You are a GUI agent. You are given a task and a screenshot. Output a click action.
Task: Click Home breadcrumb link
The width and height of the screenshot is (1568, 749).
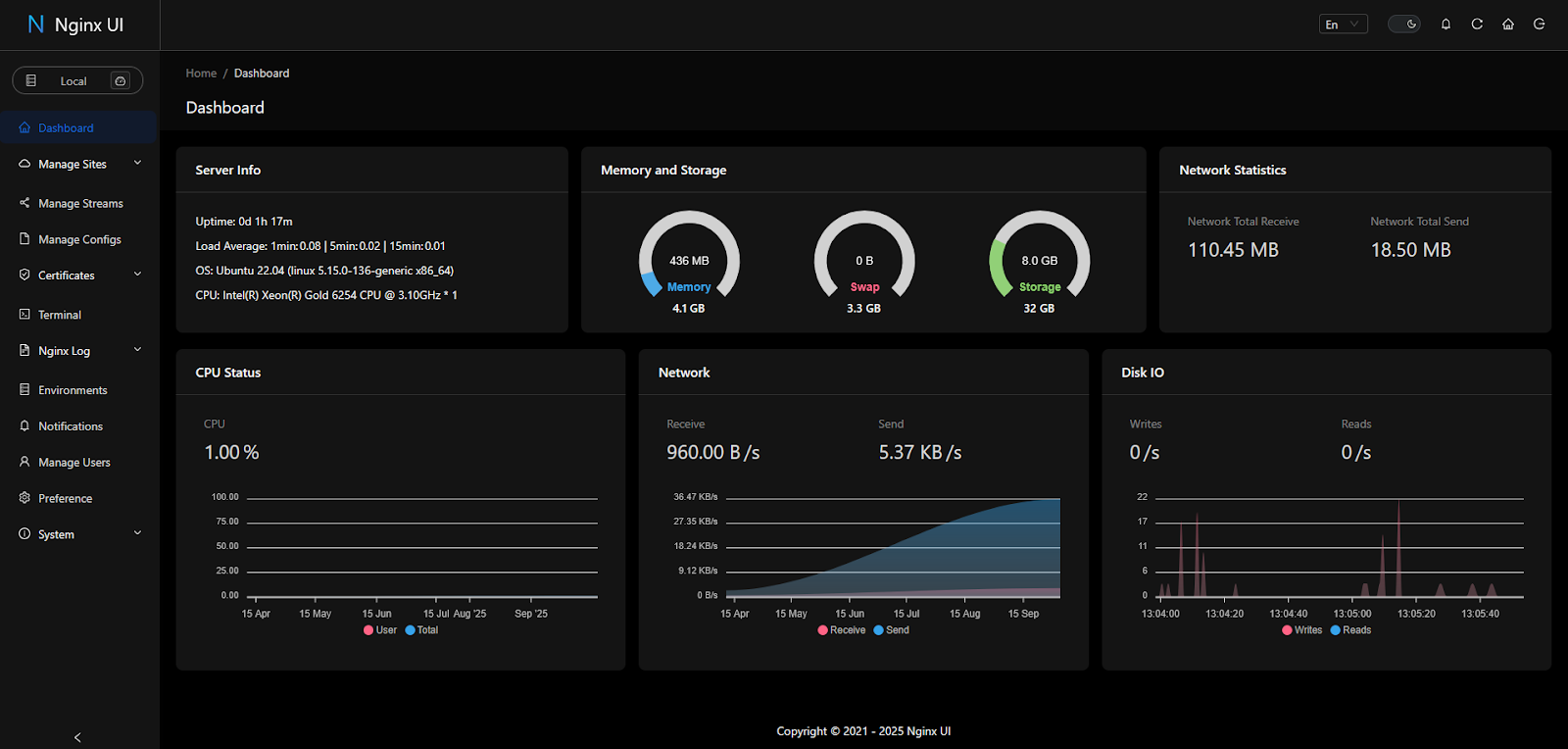tap(201, 74)
